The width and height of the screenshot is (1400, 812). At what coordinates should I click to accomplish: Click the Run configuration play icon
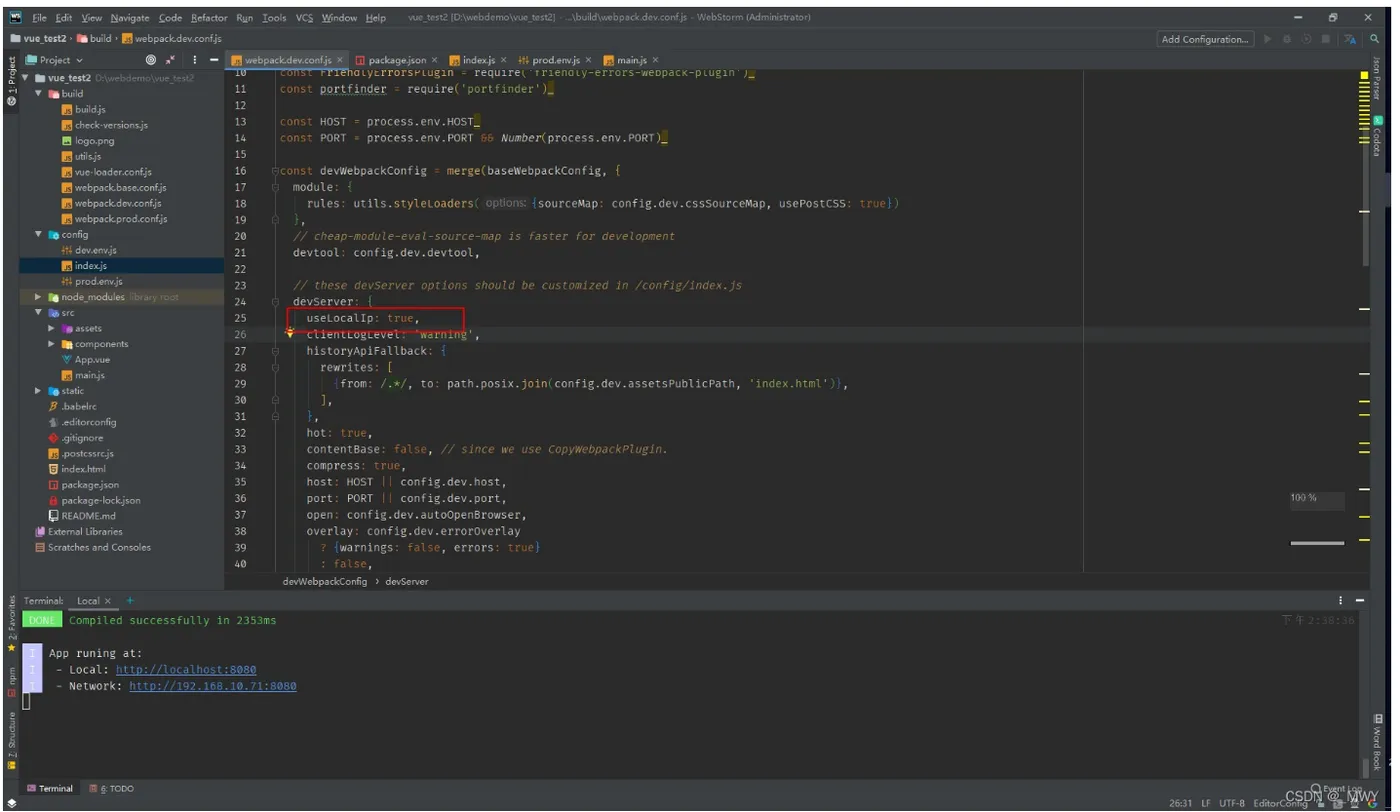tap(1268, 39)
